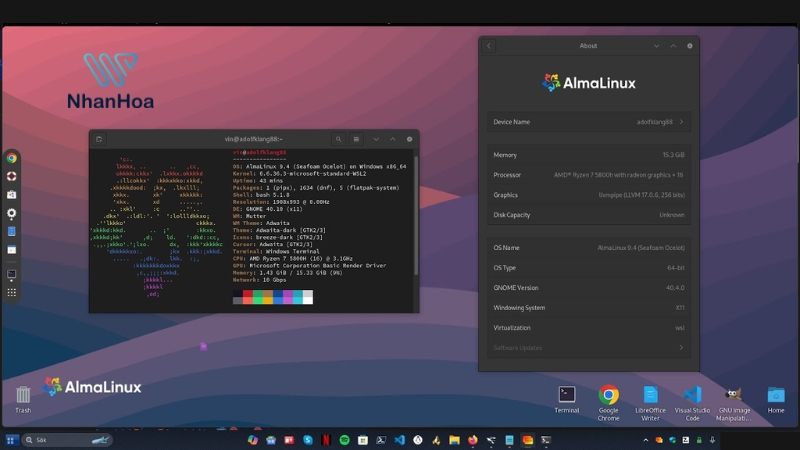Viewport: 800px width, 450px height.
Task: Open Copilot from the Windows taskbar
Action: (x=253, y=440)
